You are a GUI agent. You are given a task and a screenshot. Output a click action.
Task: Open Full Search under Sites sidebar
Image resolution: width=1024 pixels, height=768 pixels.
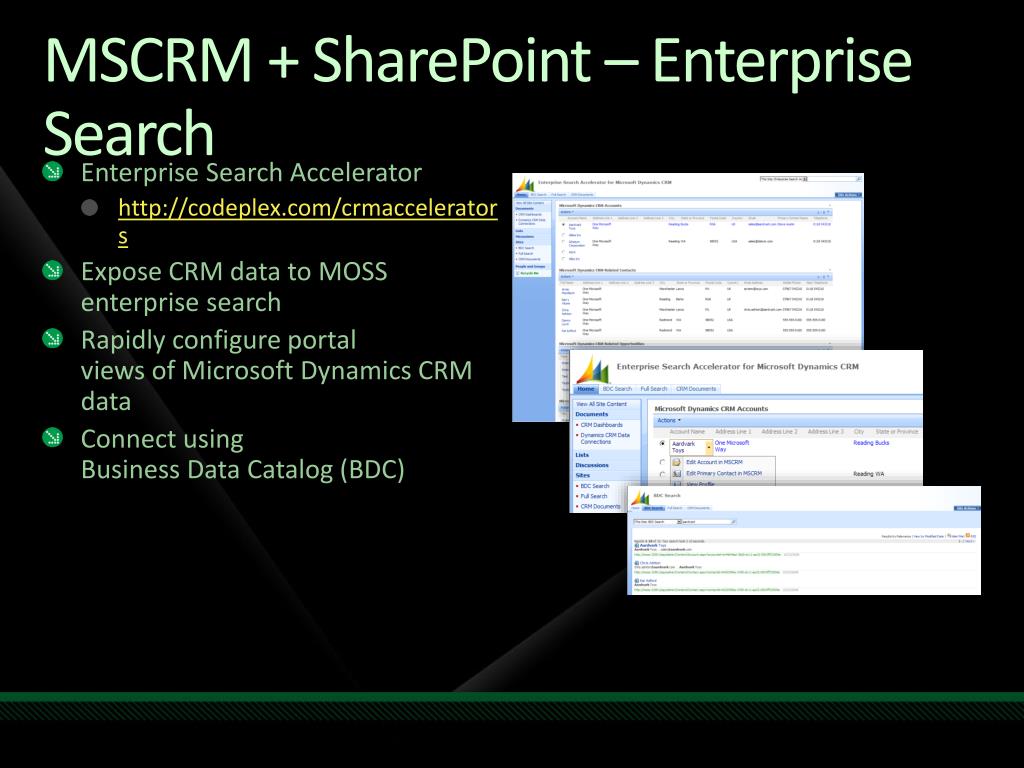(594, 496)
